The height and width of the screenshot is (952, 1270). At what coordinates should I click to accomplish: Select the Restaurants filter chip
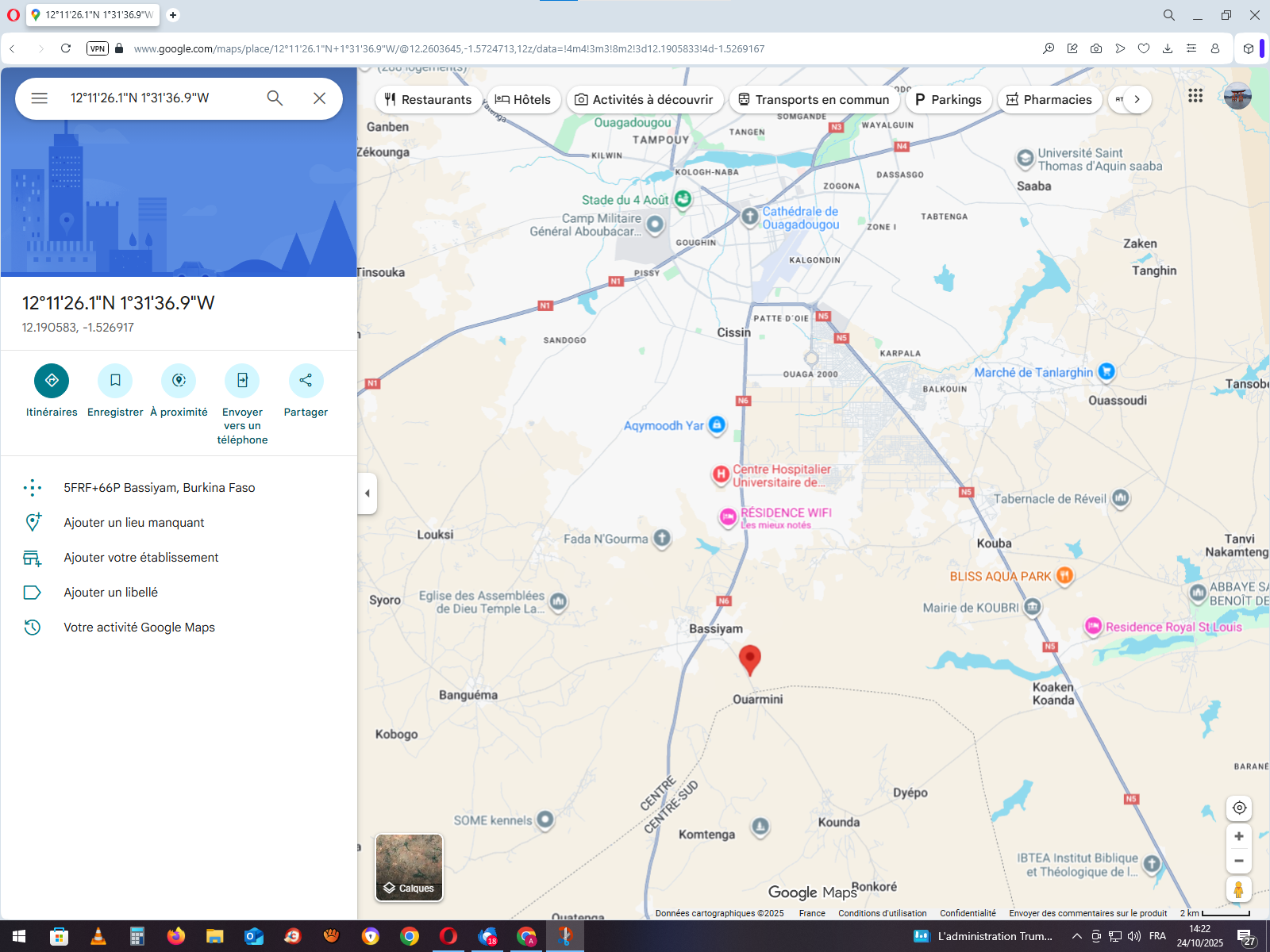(428, 99)
